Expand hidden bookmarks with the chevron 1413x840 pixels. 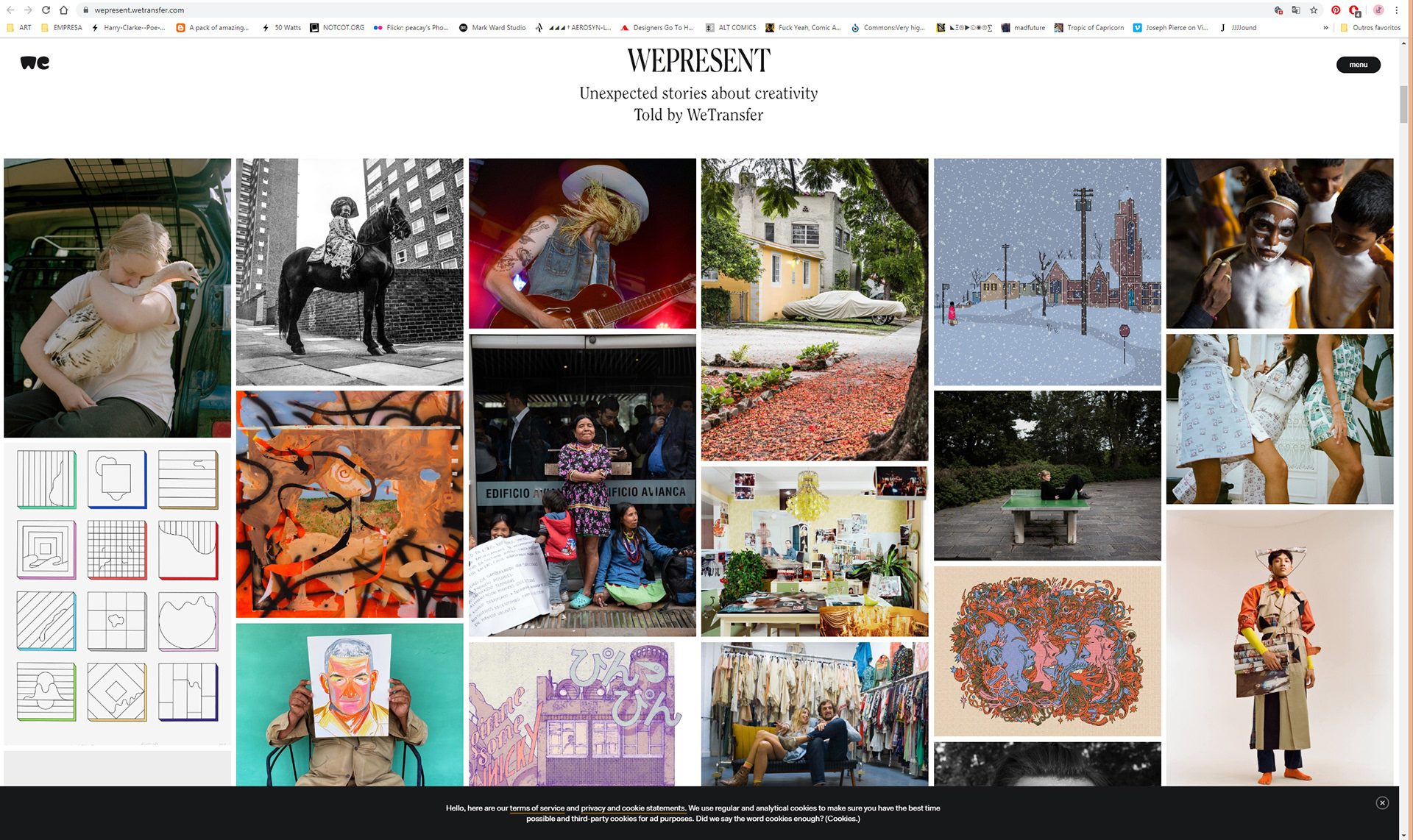(1325, 28)
